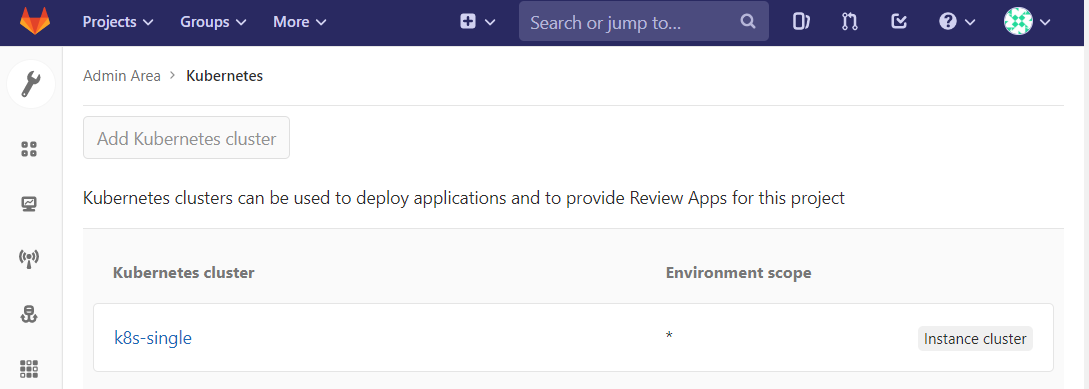Focus the Search or jump to field
The width and height of the screenshot is (1089, 389).
tap(643, 22)
